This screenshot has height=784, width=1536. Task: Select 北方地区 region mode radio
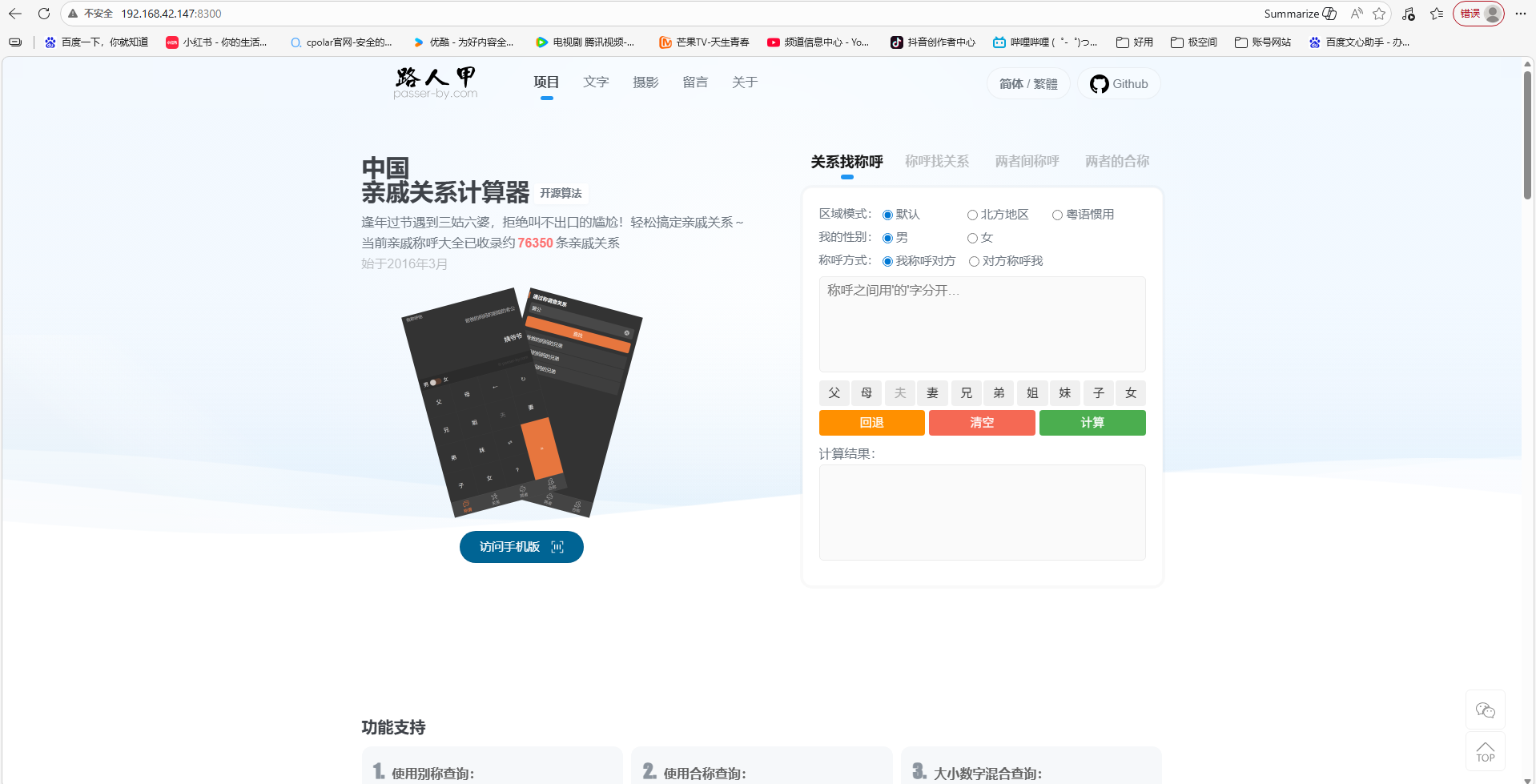972,215
